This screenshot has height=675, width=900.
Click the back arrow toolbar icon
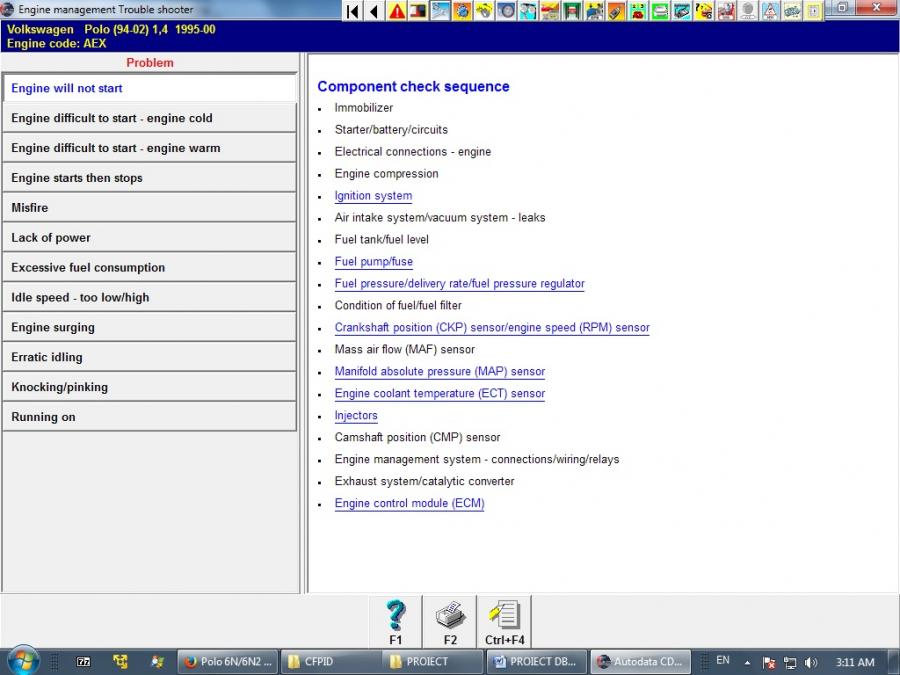[x=374, y=11]
